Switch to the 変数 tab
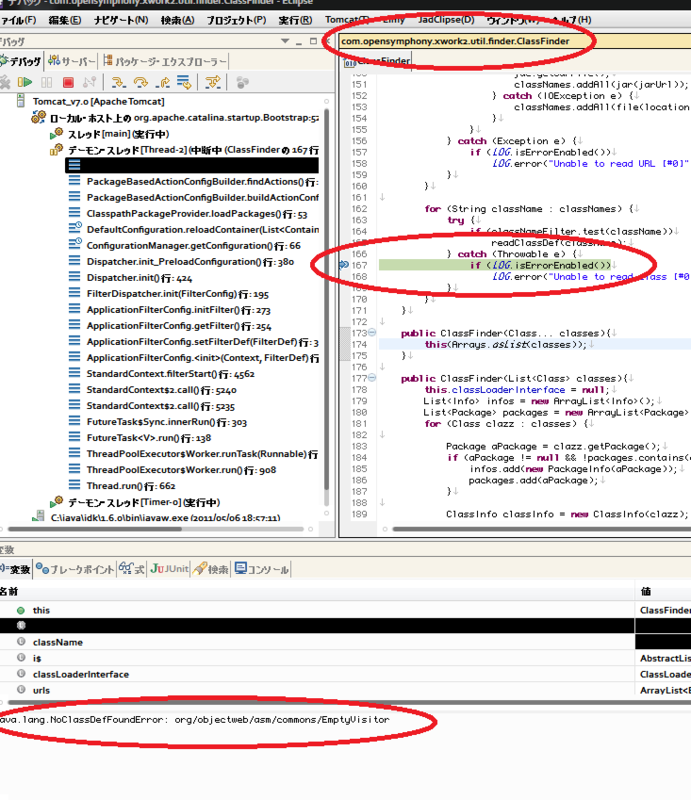Image resolution: width=691 pixels, height=800 pixels. (x=16, y=569)
